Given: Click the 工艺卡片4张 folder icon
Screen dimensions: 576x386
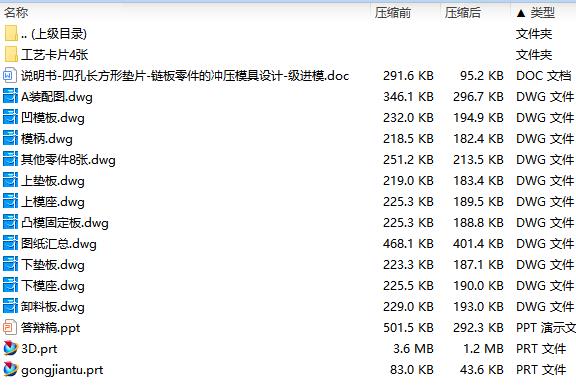Looking at the screenshot, I should pos(11,54).
